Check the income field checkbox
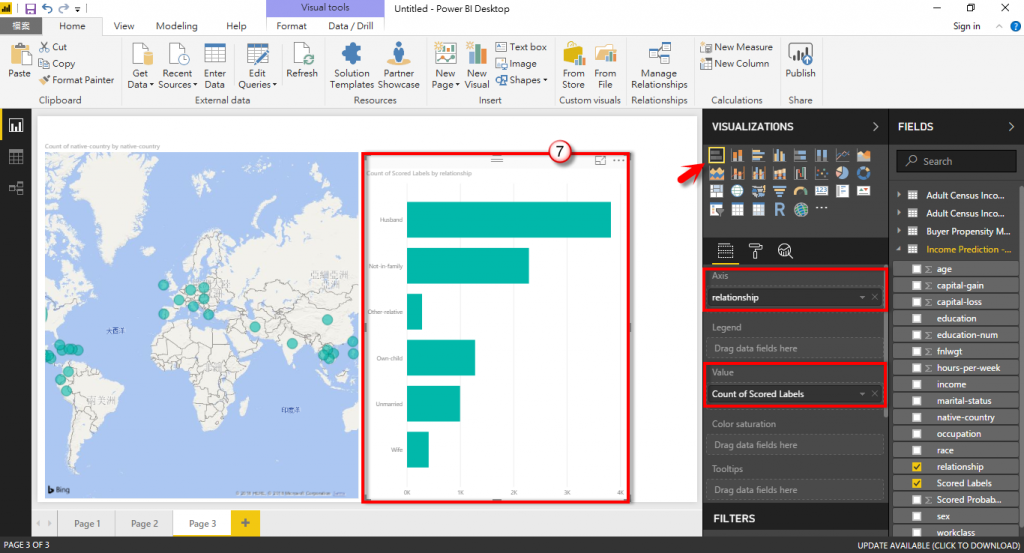The width and height of the screenshot is (1024, 553). [916, 384]
